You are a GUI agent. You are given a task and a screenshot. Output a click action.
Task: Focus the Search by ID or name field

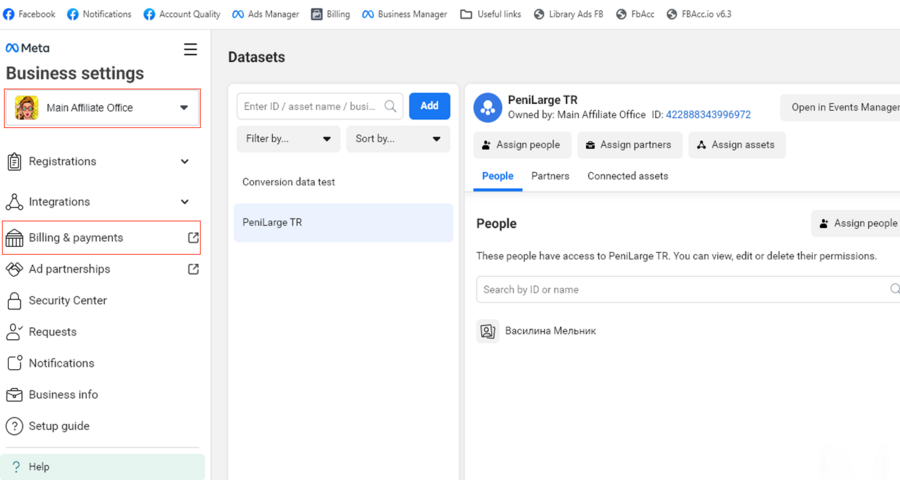688,289
